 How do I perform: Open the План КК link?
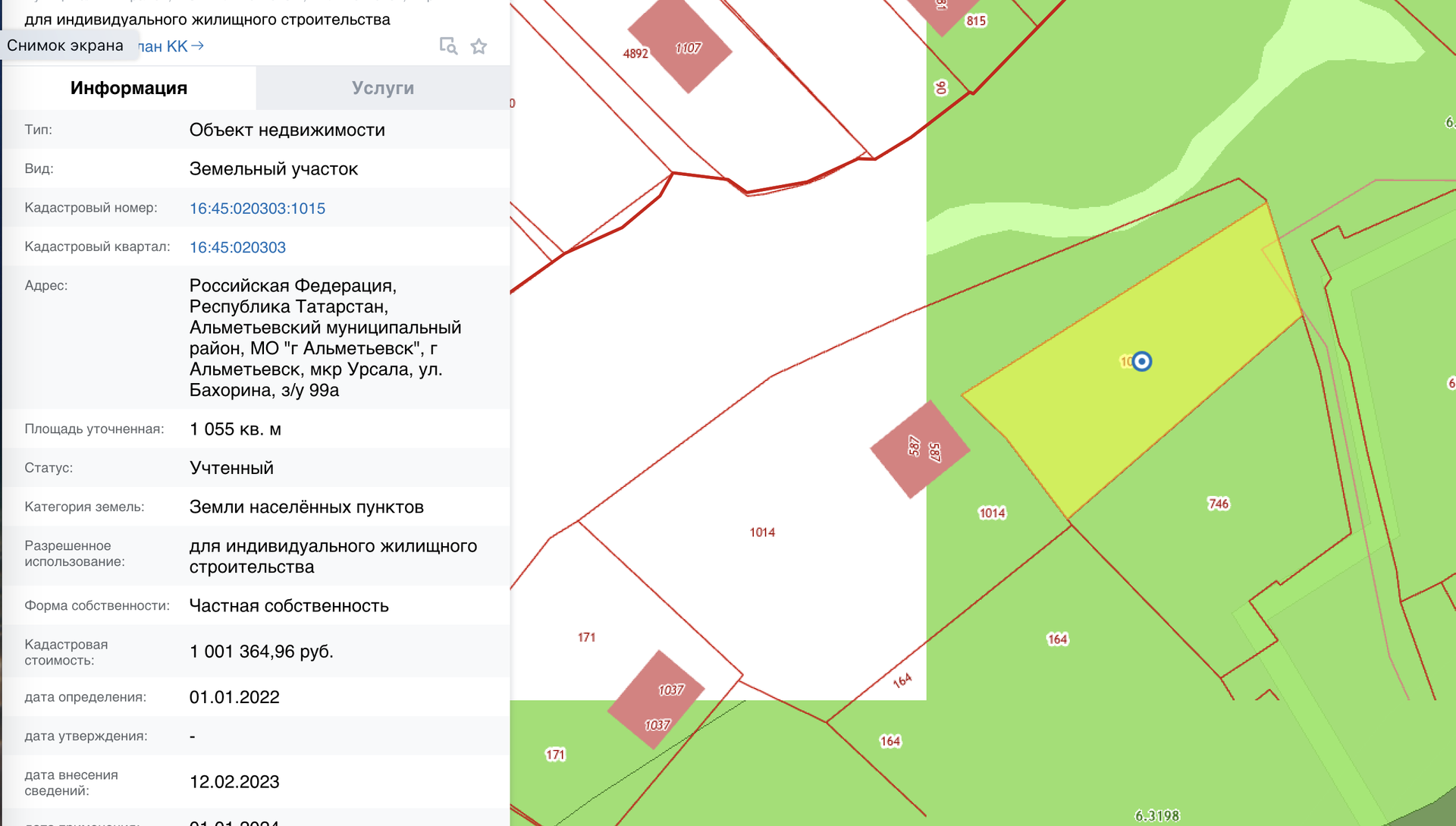point(165,46)
